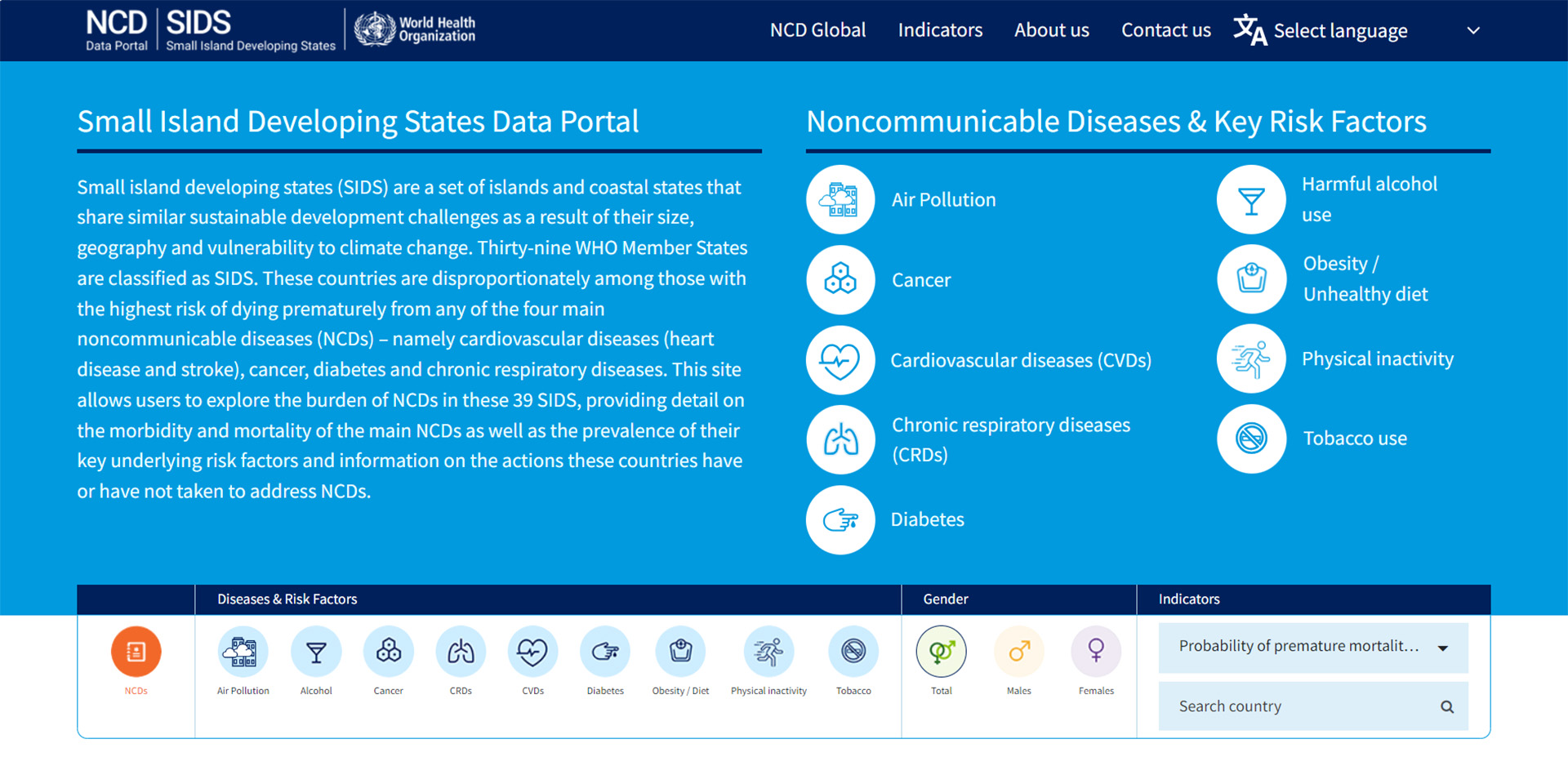
Task: Select the Physical inactivity icon
Action: (x=768, y=652)
